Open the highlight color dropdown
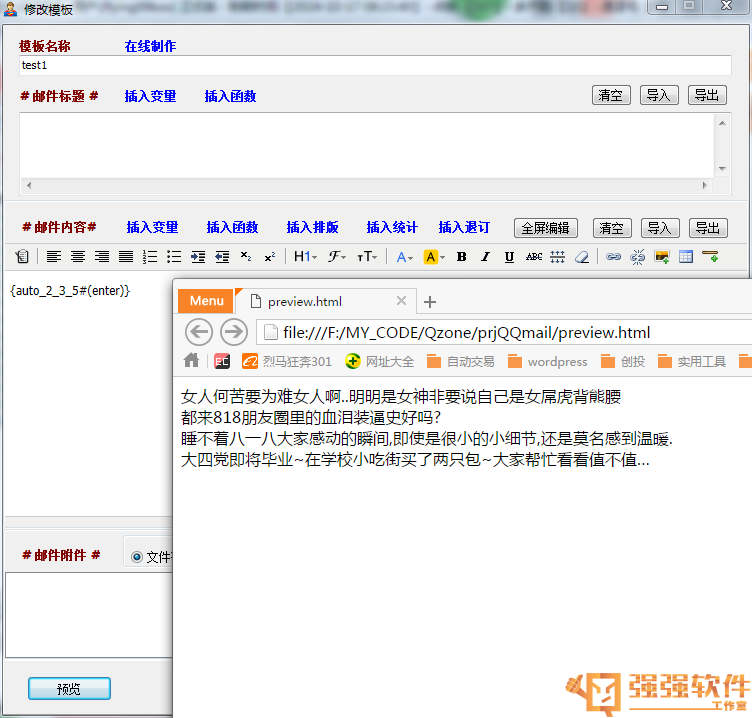The height and width of the screenshot is (718, 752). coord(435,257)
